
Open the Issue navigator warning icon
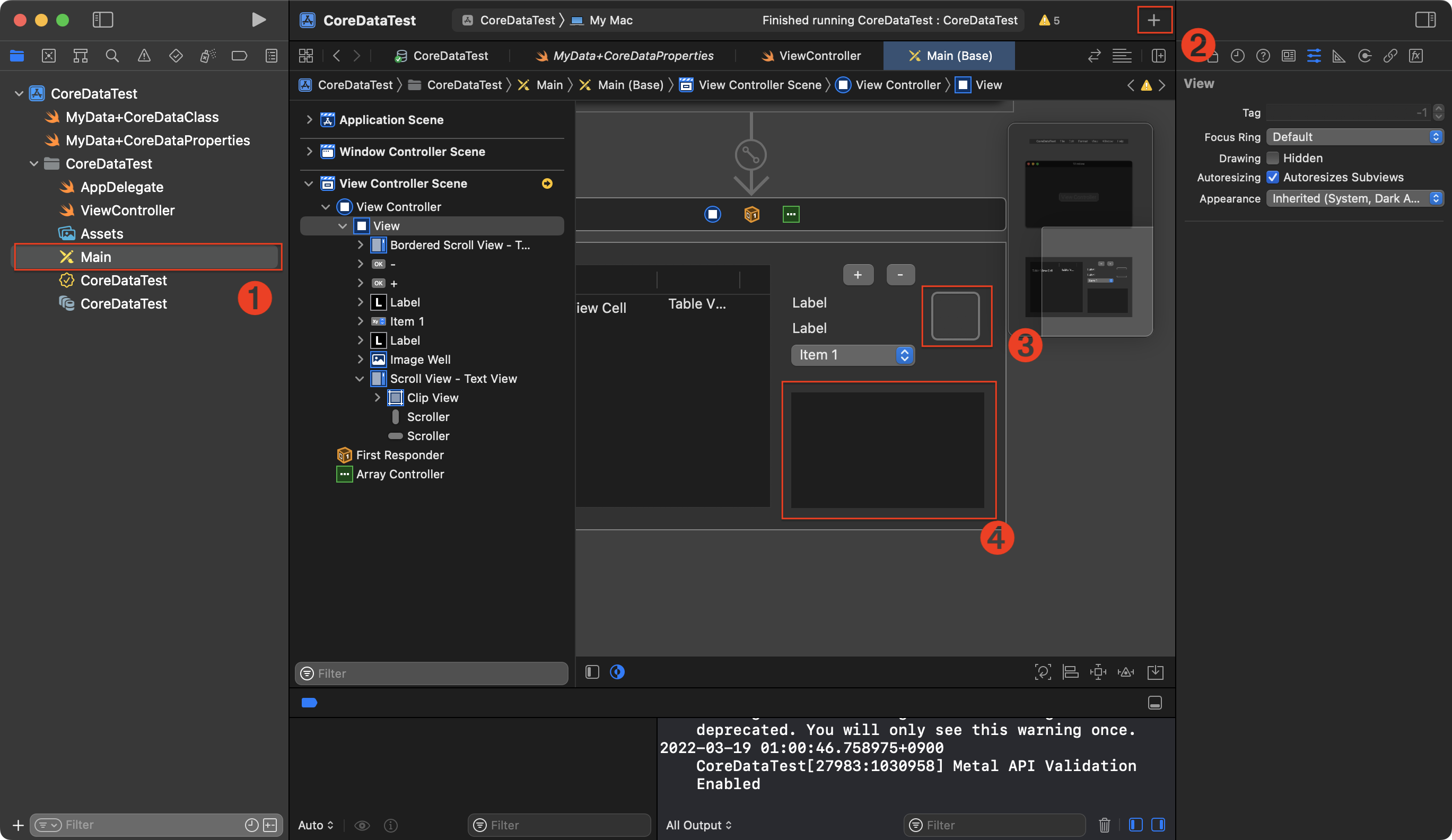coord(144,56)
